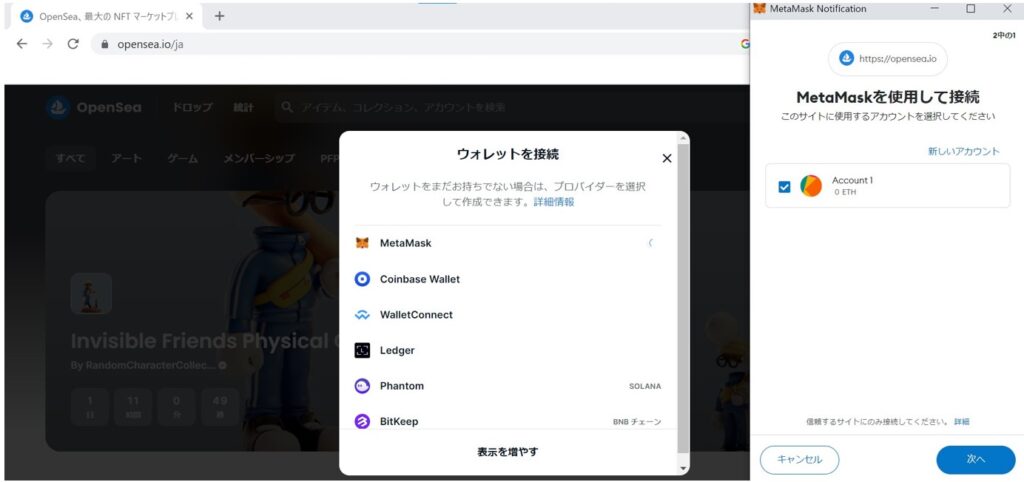This screenshot has height=482, width=1024.
Task: Choose the BitKeep label
Action: pos(399,421)
